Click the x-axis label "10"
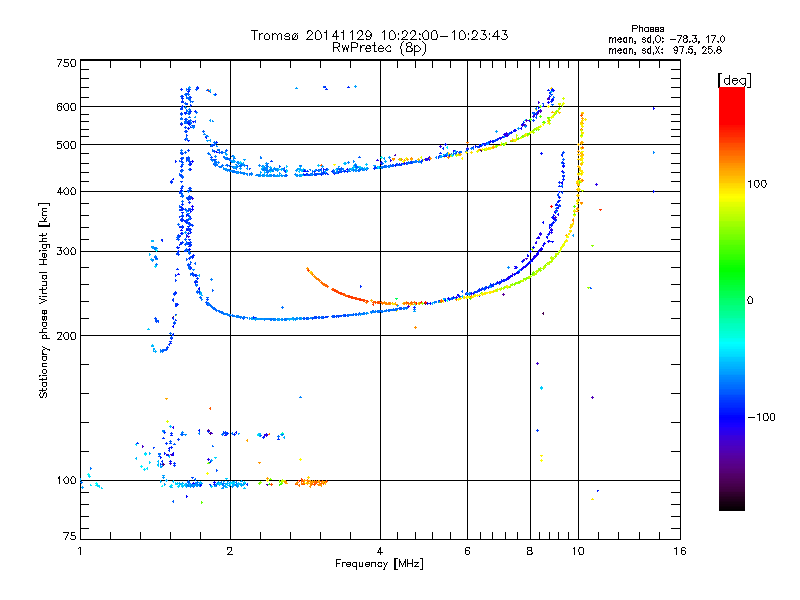Image resolution: width=800 pixels, height=600 pixels. [578, 551]
